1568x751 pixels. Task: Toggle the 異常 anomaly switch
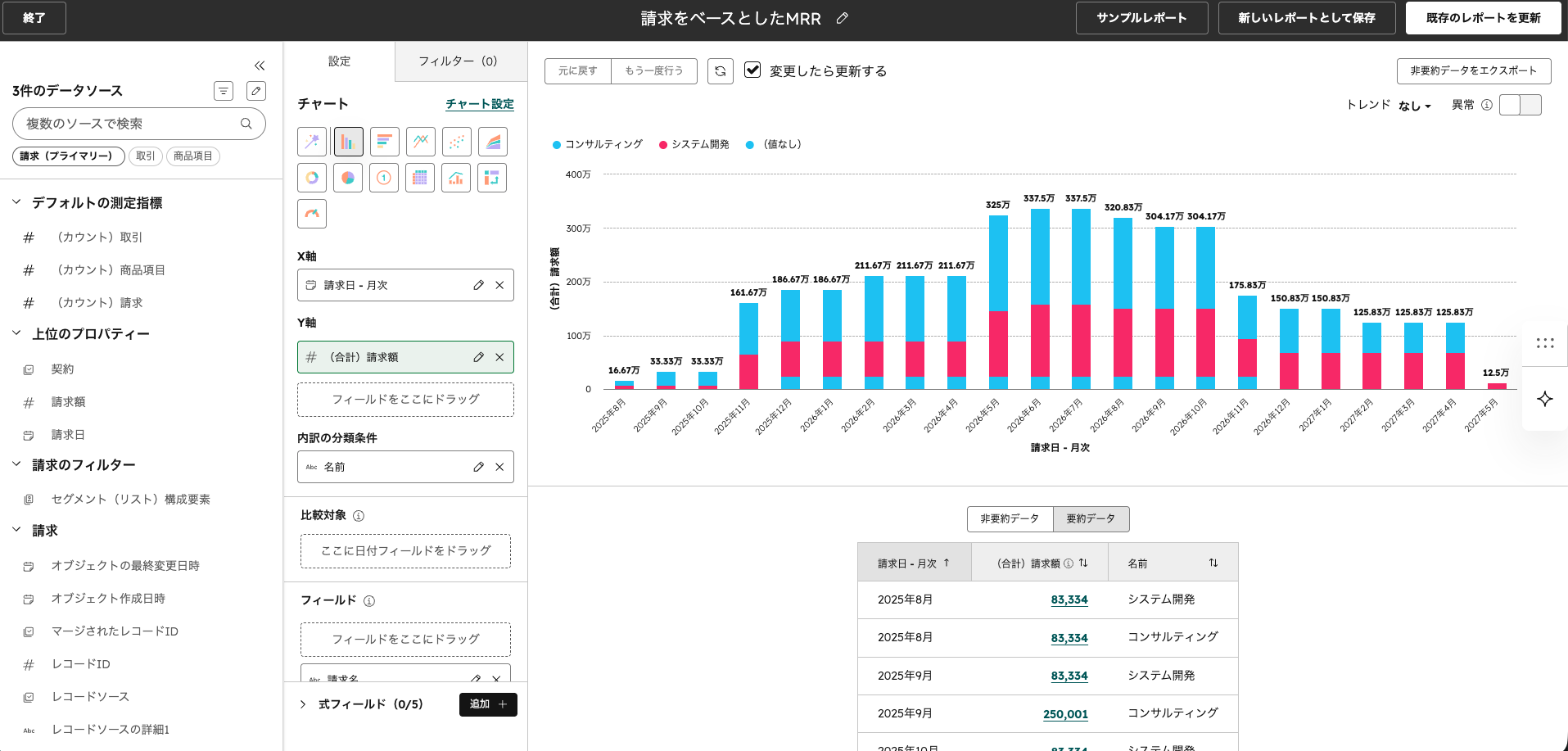tap(1521, 105)
